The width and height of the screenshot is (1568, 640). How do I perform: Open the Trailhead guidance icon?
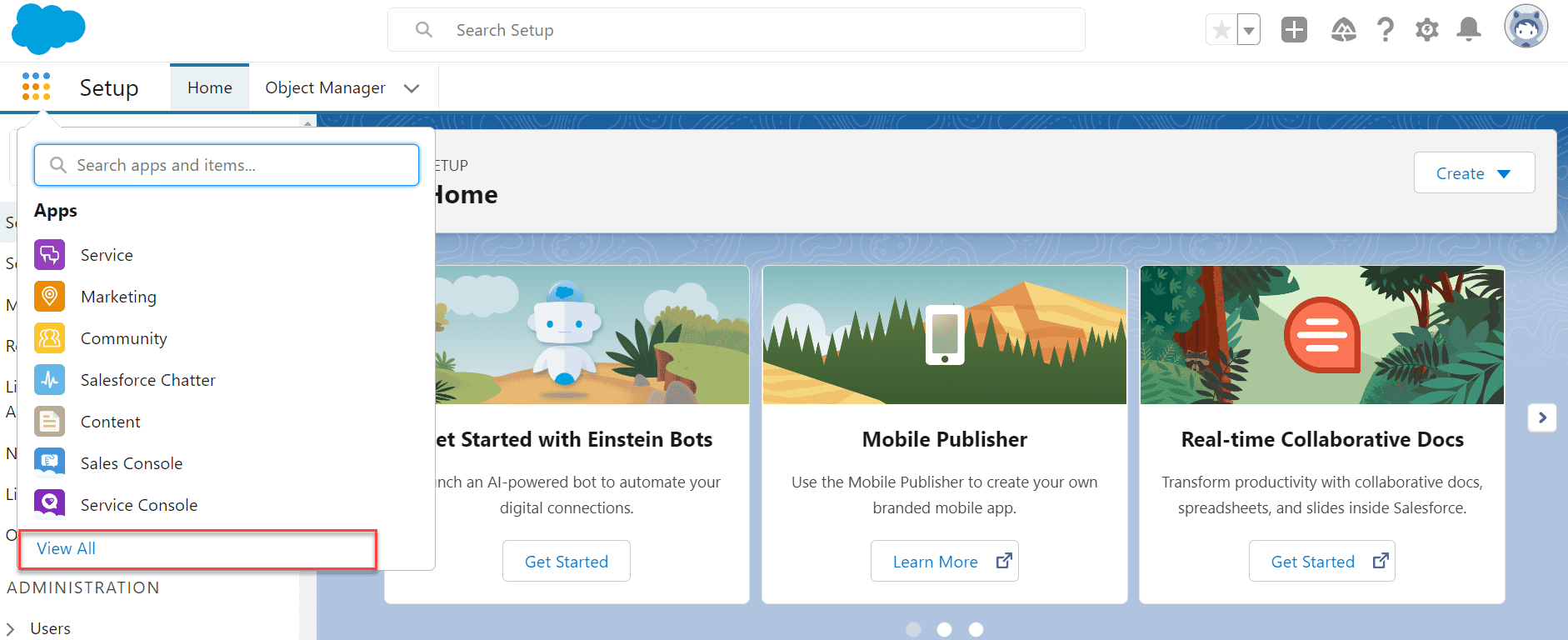pos(1344,30)
